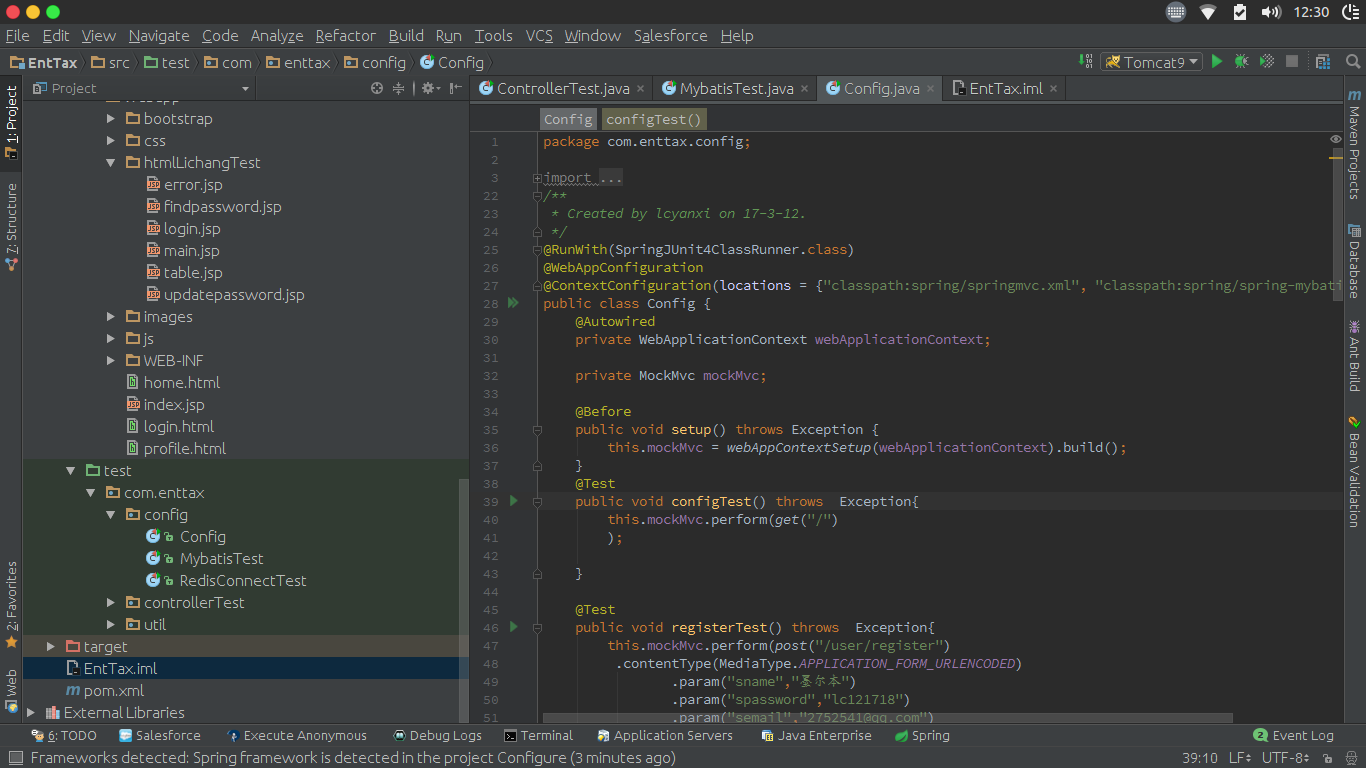Open the Event Log

(x=1293, y=735)
